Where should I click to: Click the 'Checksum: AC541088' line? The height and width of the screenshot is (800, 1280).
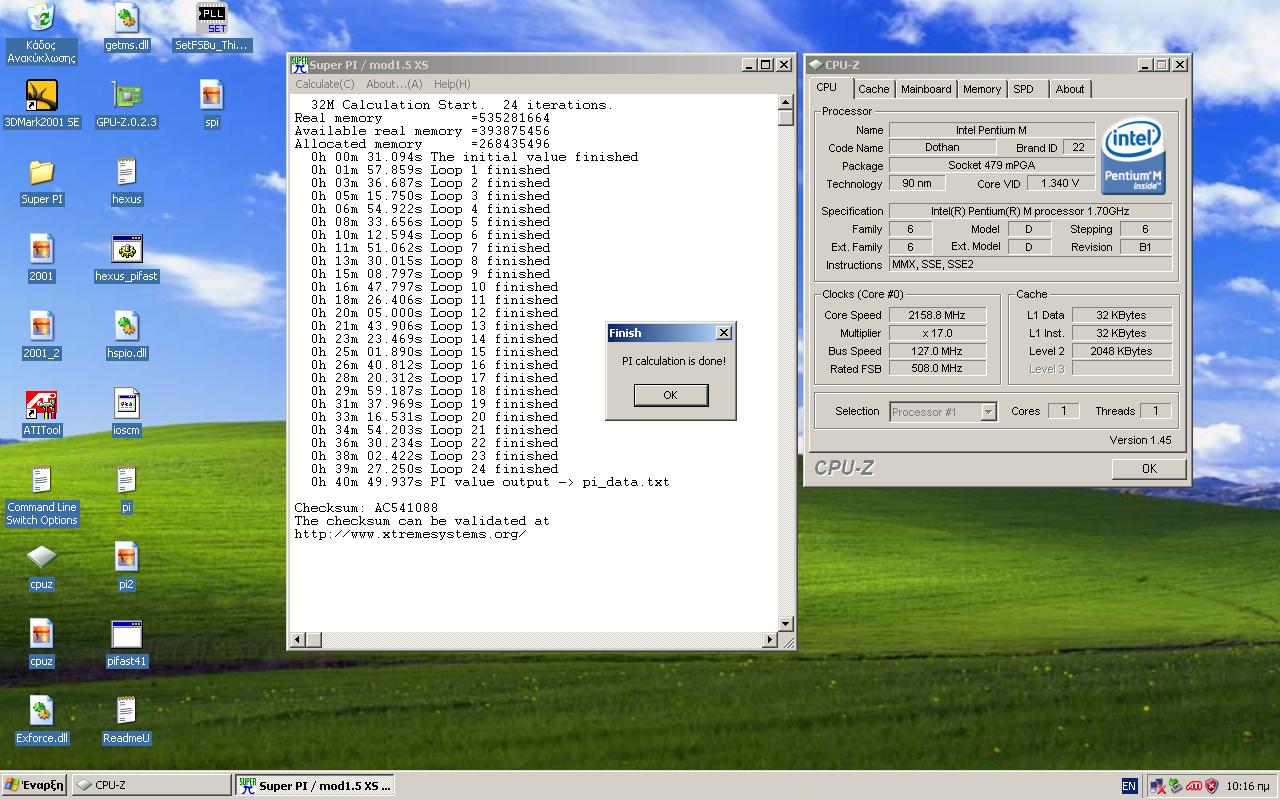pyautogui.click(x=366, y=508)
